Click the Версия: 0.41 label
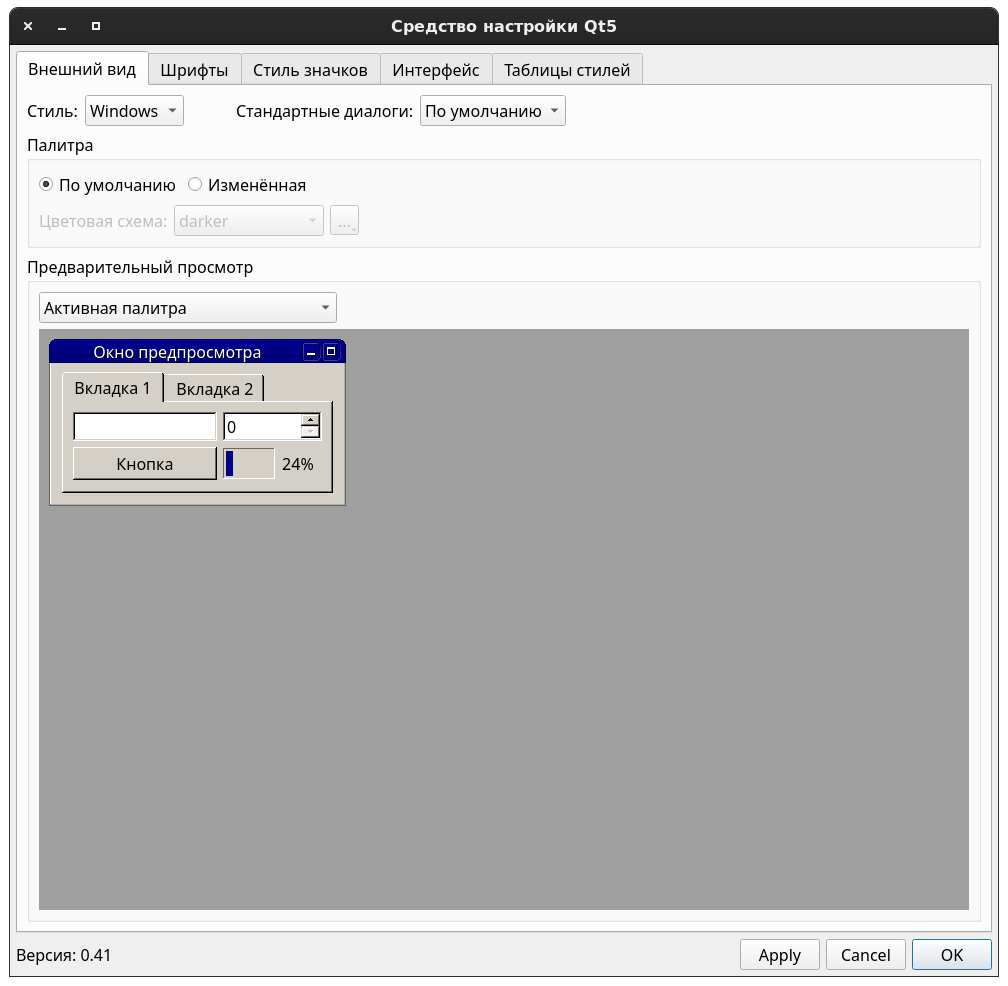 click(x=64, y=955)
